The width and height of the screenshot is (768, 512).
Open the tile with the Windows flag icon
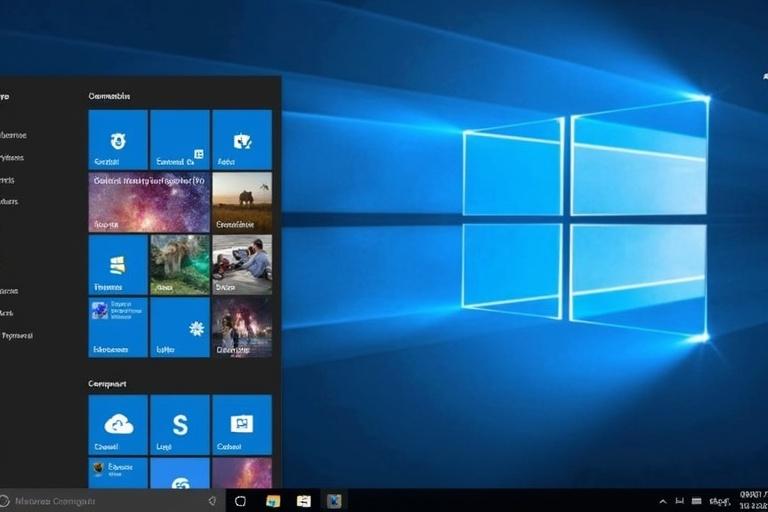point(118,265)
